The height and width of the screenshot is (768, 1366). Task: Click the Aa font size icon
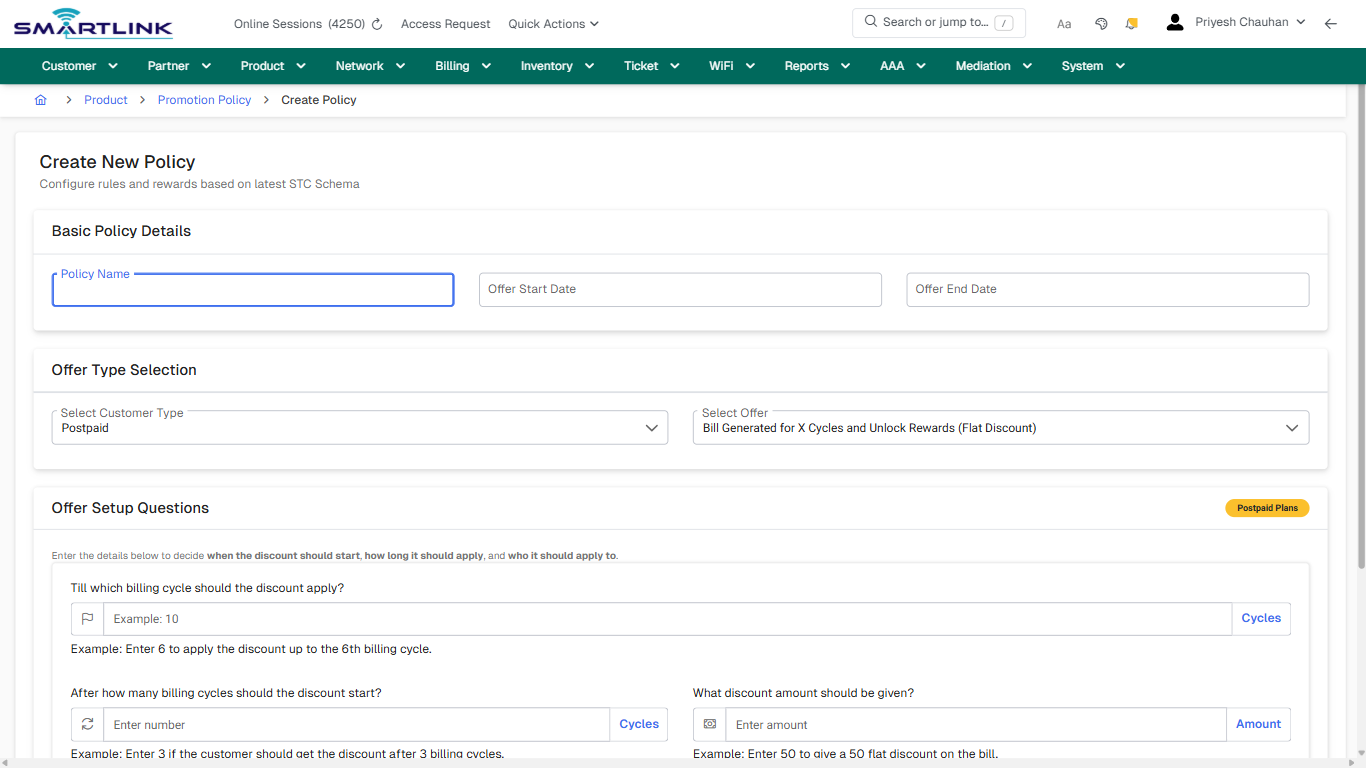coord(1063,23)
